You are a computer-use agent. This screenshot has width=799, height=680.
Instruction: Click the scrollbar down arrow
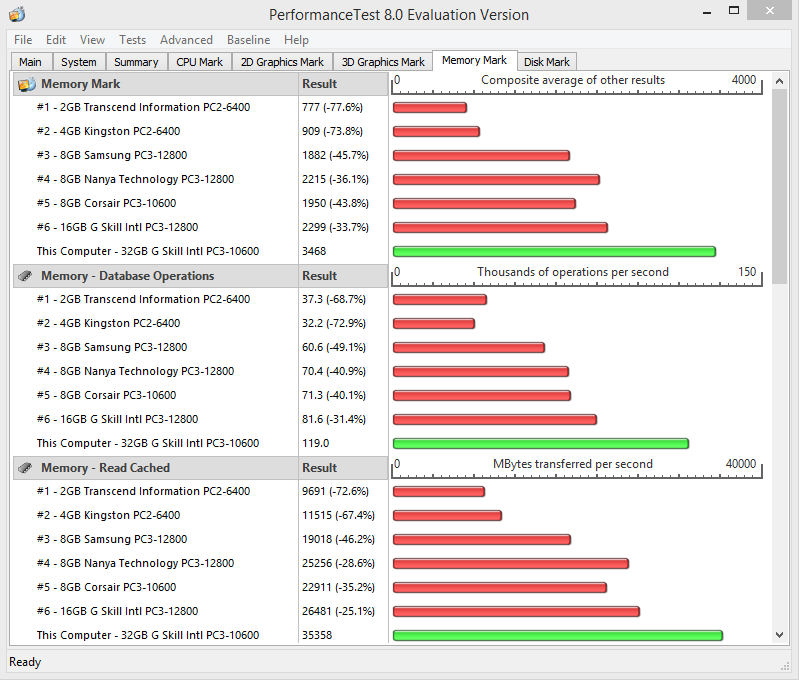click(x=780, y=635)
